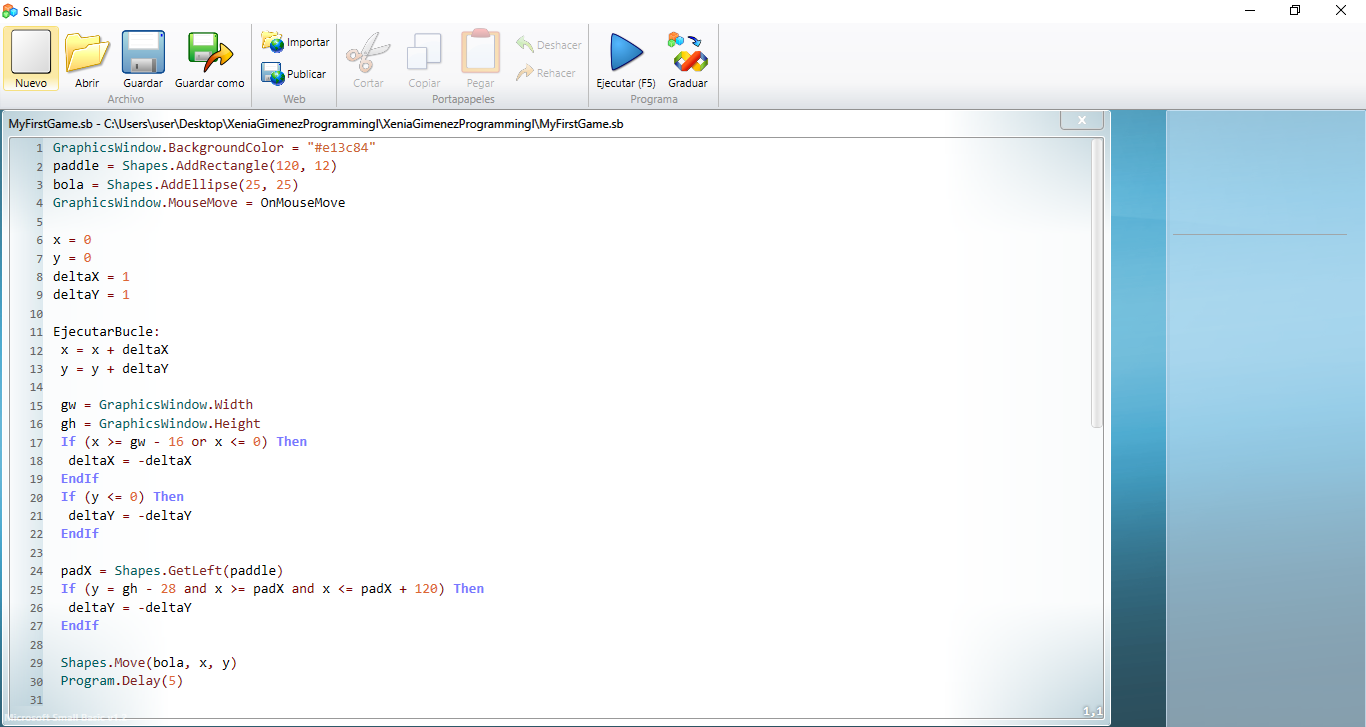1366x727 pixels.
Task: Click line number 17 in the editor
Action: (x=36, y=441)
